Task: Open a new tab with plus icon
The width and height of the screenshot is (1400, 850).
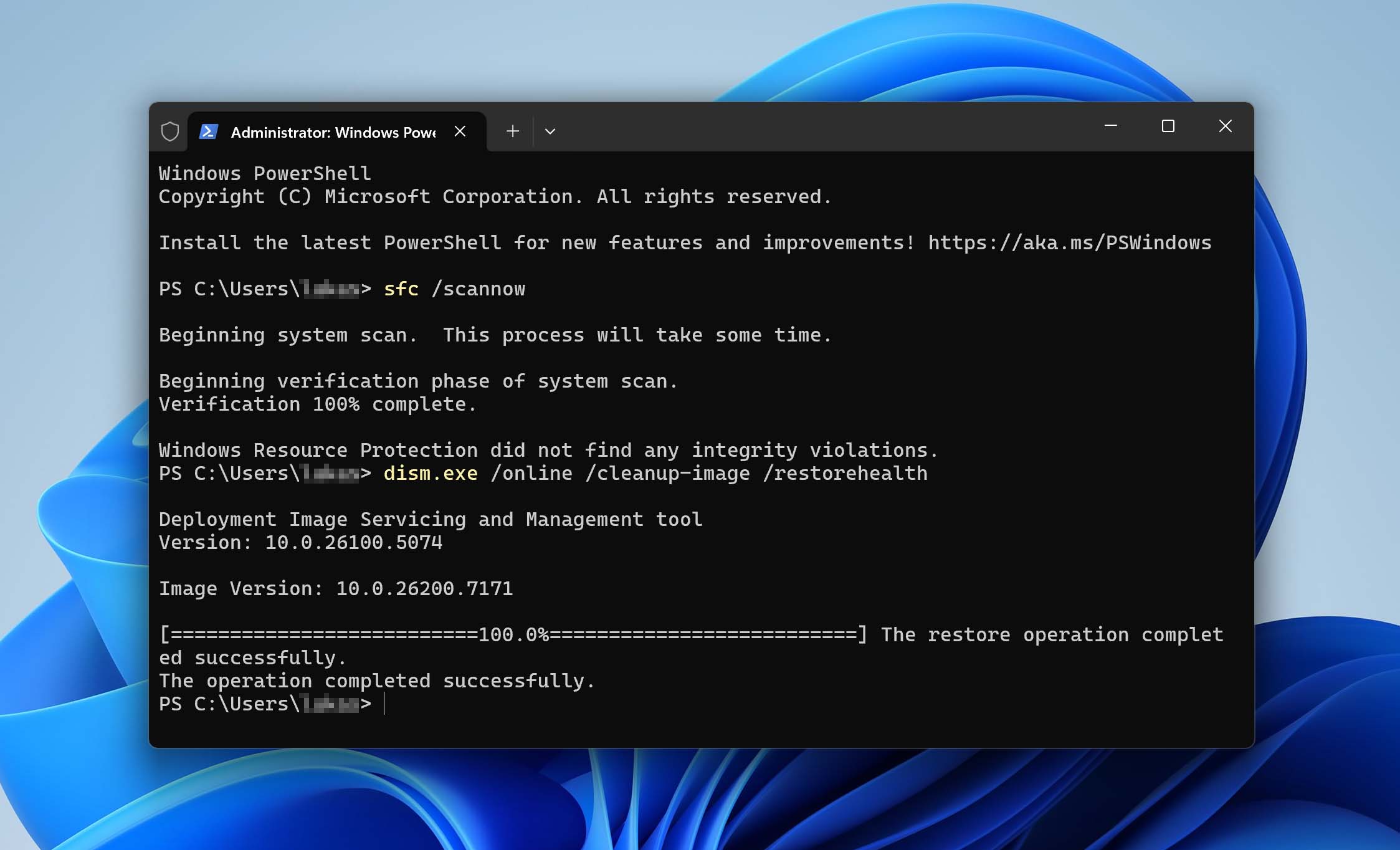Action: 512,131
